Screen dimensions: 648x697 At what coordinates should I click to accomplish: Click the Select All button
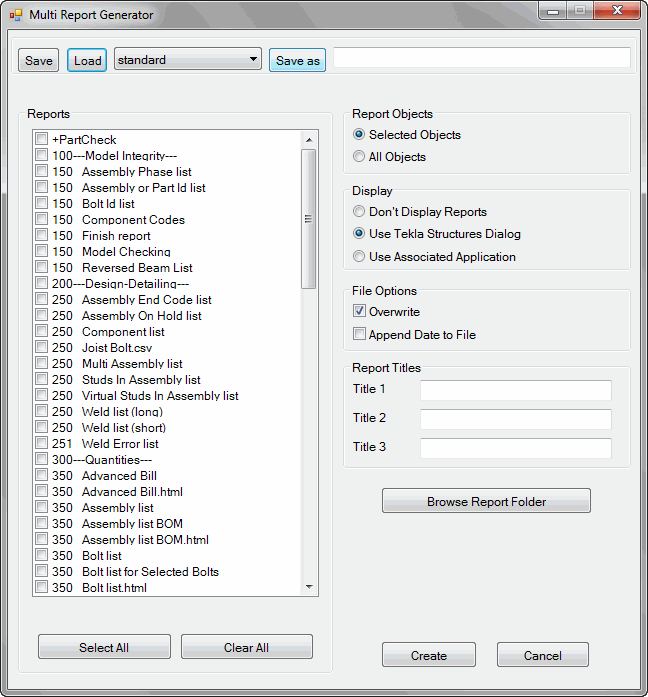point(104,647)
